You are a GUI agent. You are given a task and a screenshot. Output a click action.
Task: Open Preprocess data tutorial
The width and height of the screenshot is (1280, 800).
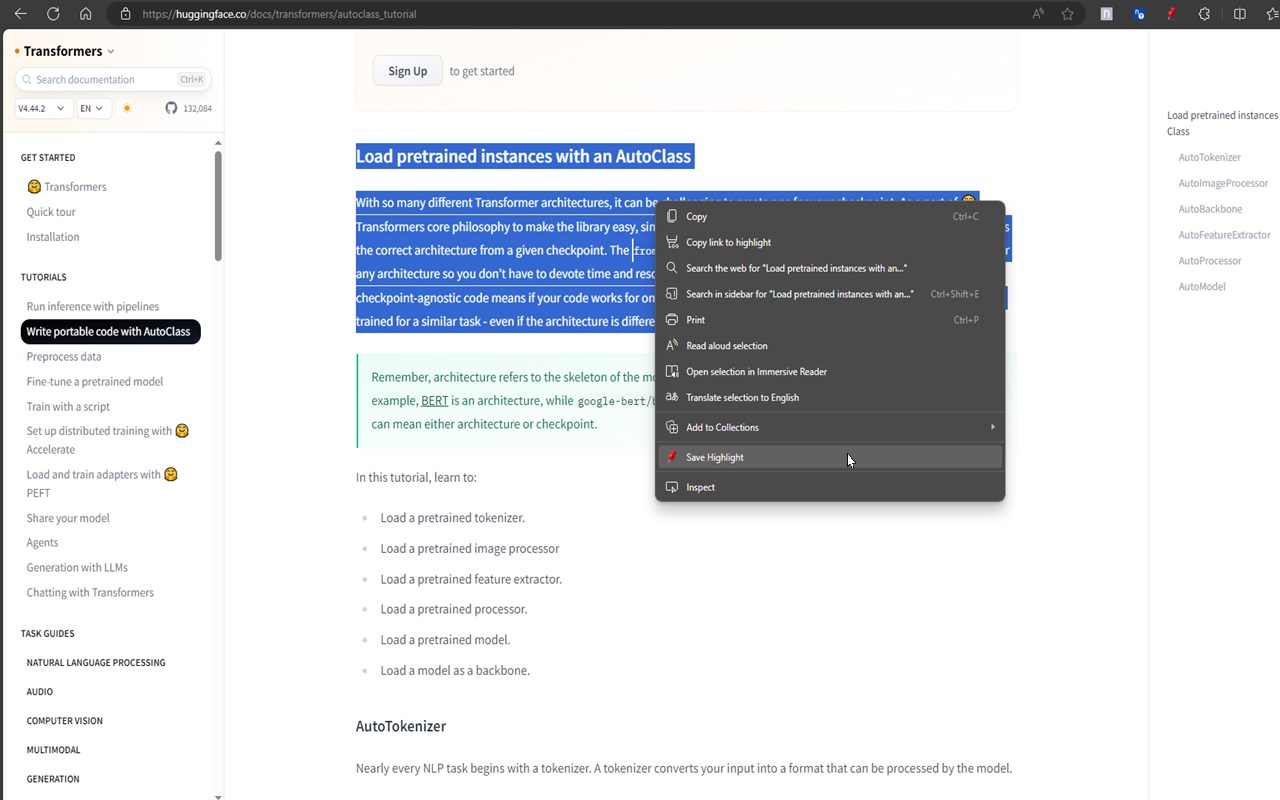[64, 356]
